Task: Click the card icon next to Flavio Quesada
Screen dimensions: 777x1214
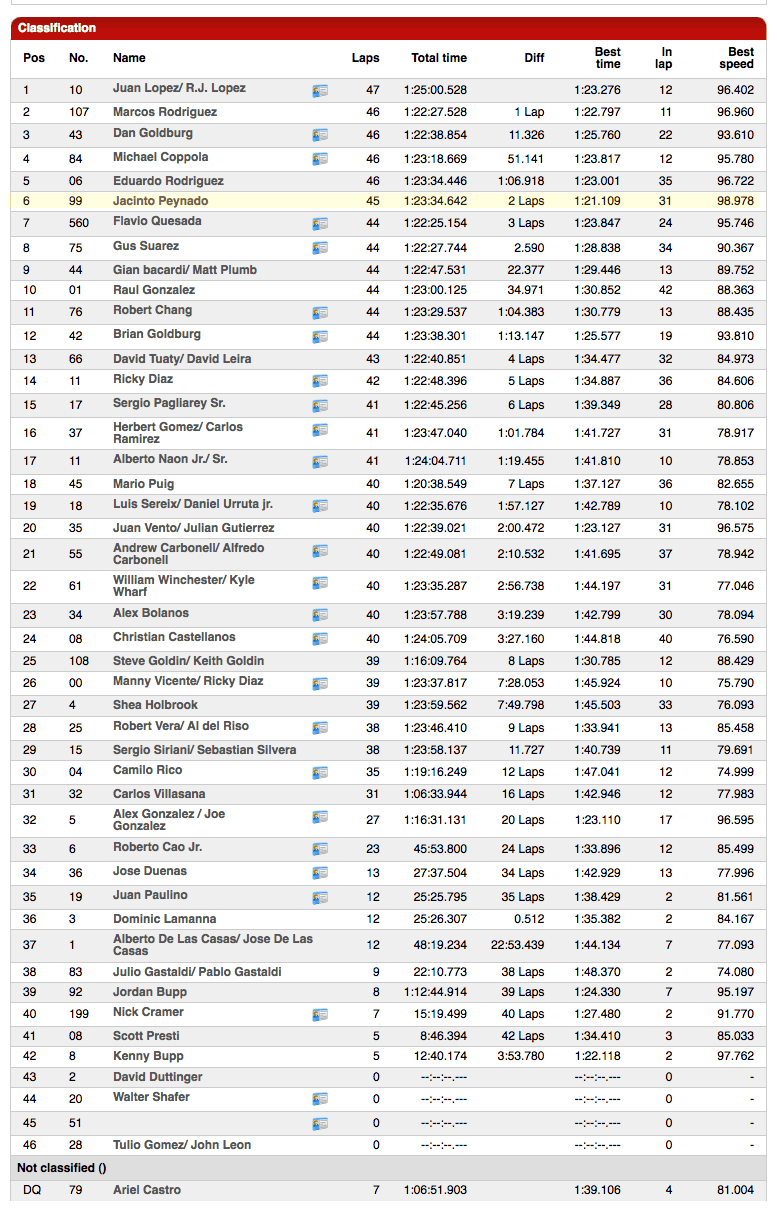Action: [320, 224]
